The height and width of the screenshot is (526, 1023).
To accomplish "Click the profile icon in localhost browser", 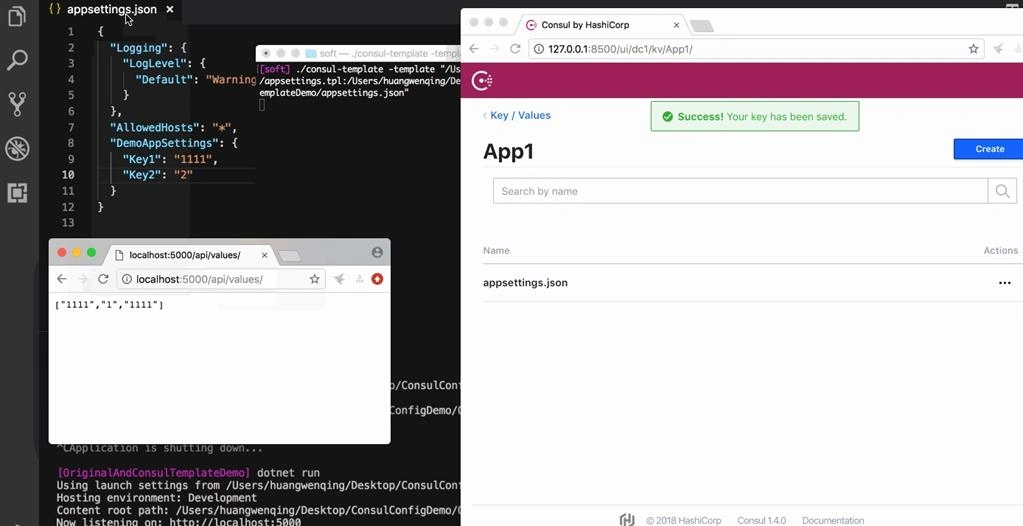I will [x=377, y=253].
